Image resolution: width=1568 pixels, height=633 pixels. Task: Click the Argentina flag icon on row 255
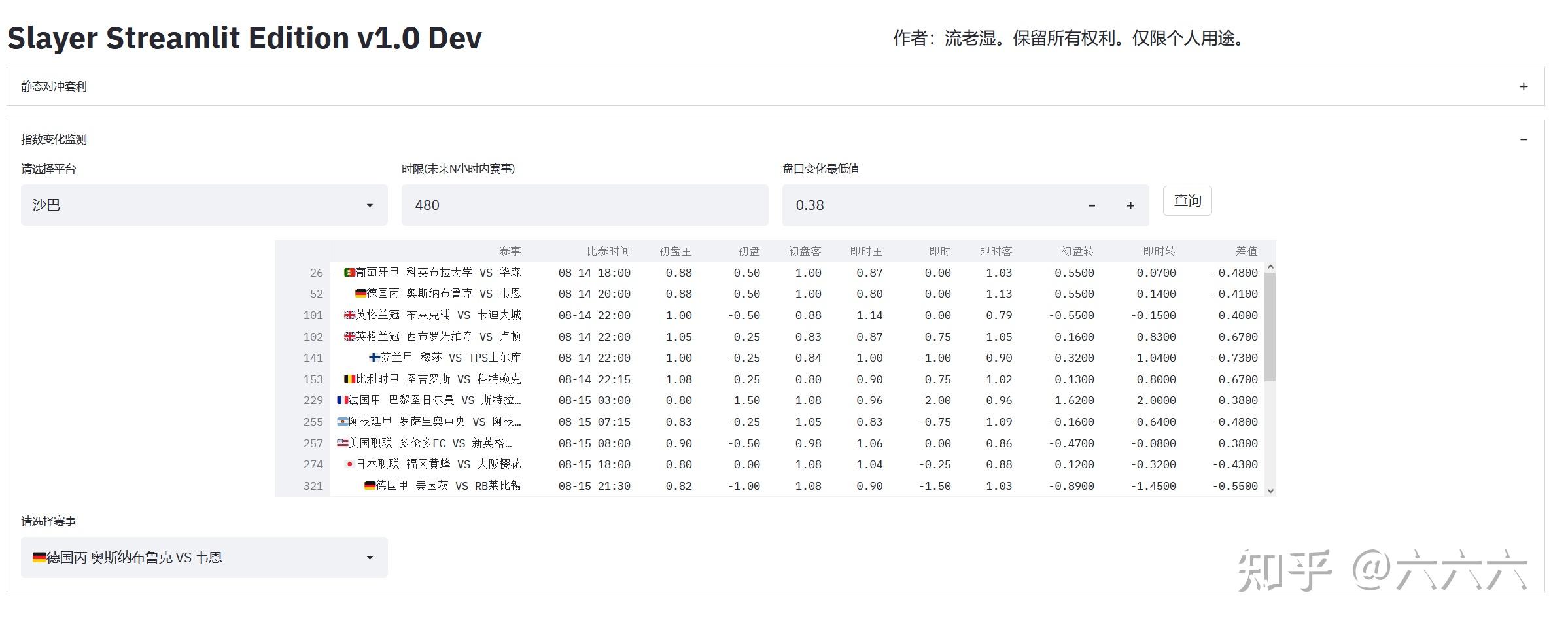(x=343, y=422)
